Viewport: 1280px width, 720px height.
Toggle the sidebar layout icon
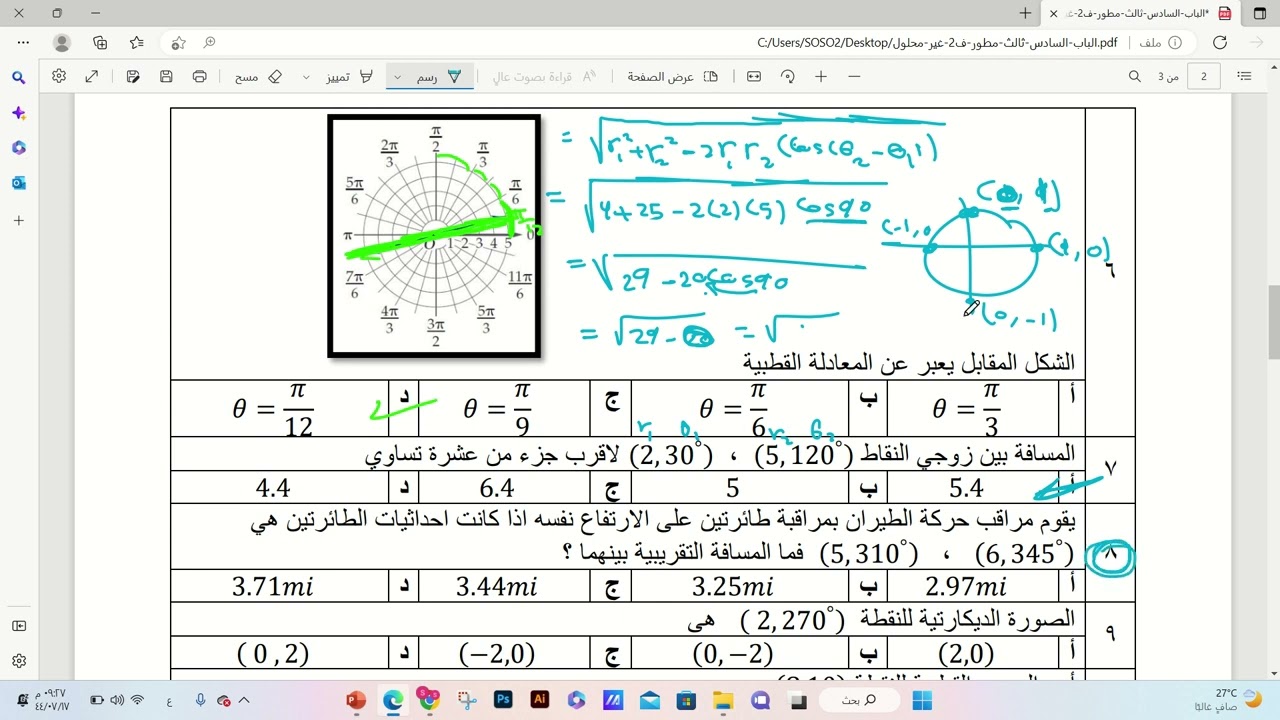[x=19, y=626]
